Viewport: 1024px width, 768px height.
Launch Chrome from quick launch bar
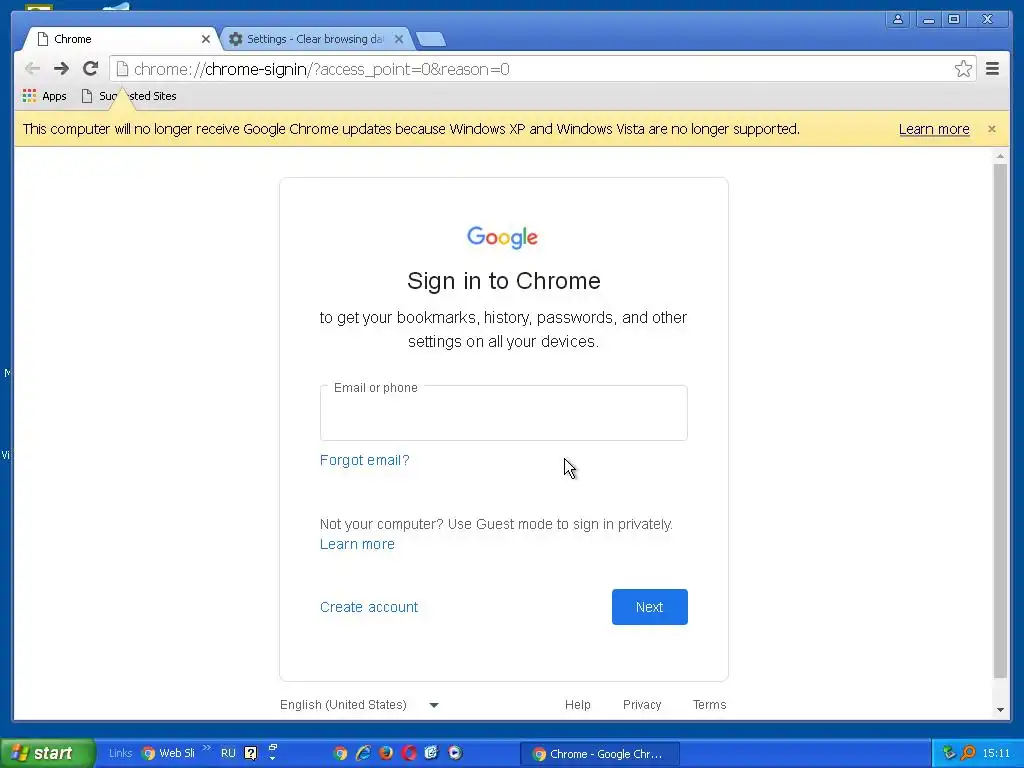[x=340, y=753]
